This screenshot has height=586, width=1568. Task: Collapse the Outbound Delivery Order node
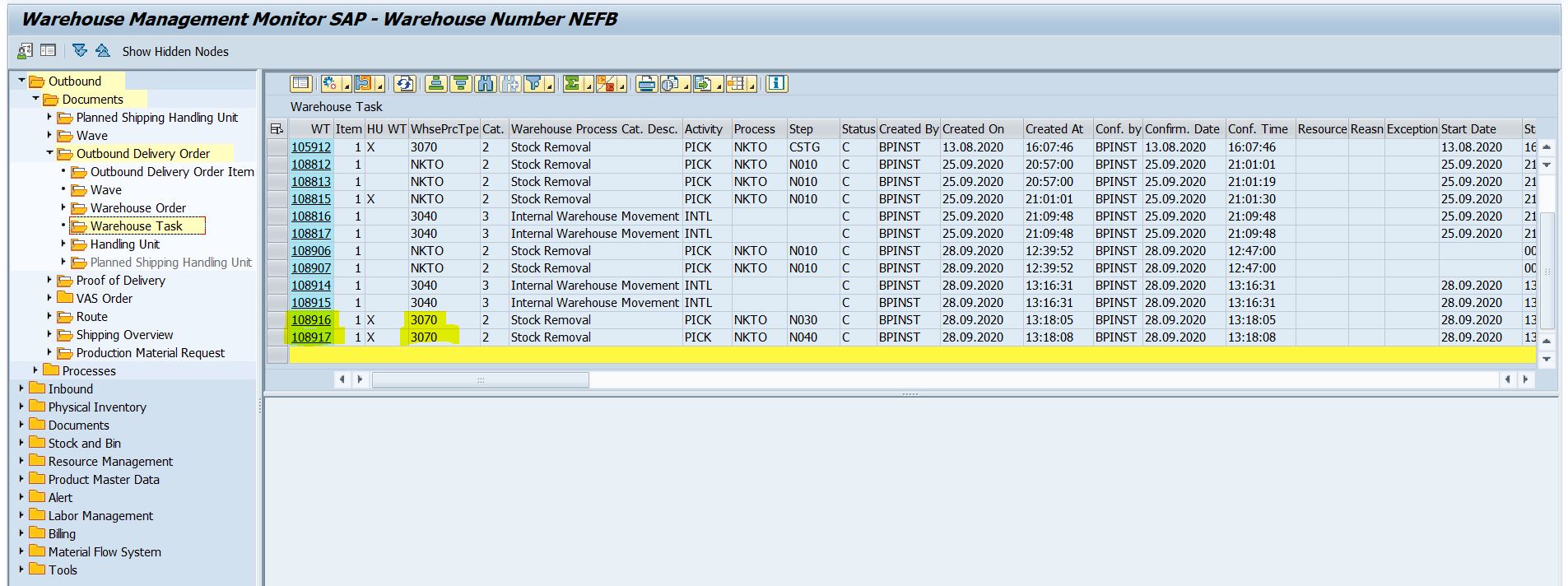(x=50, y=154)
